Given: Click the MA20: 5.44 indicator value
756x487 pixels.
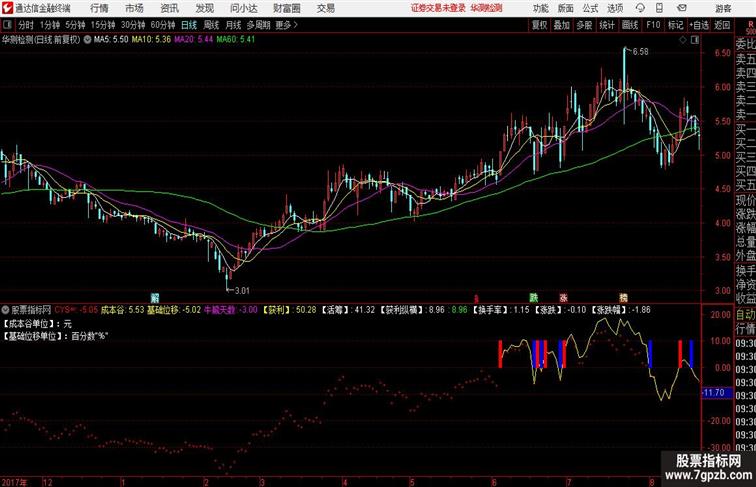Looking at the screenshot, I should click(193, 40).
